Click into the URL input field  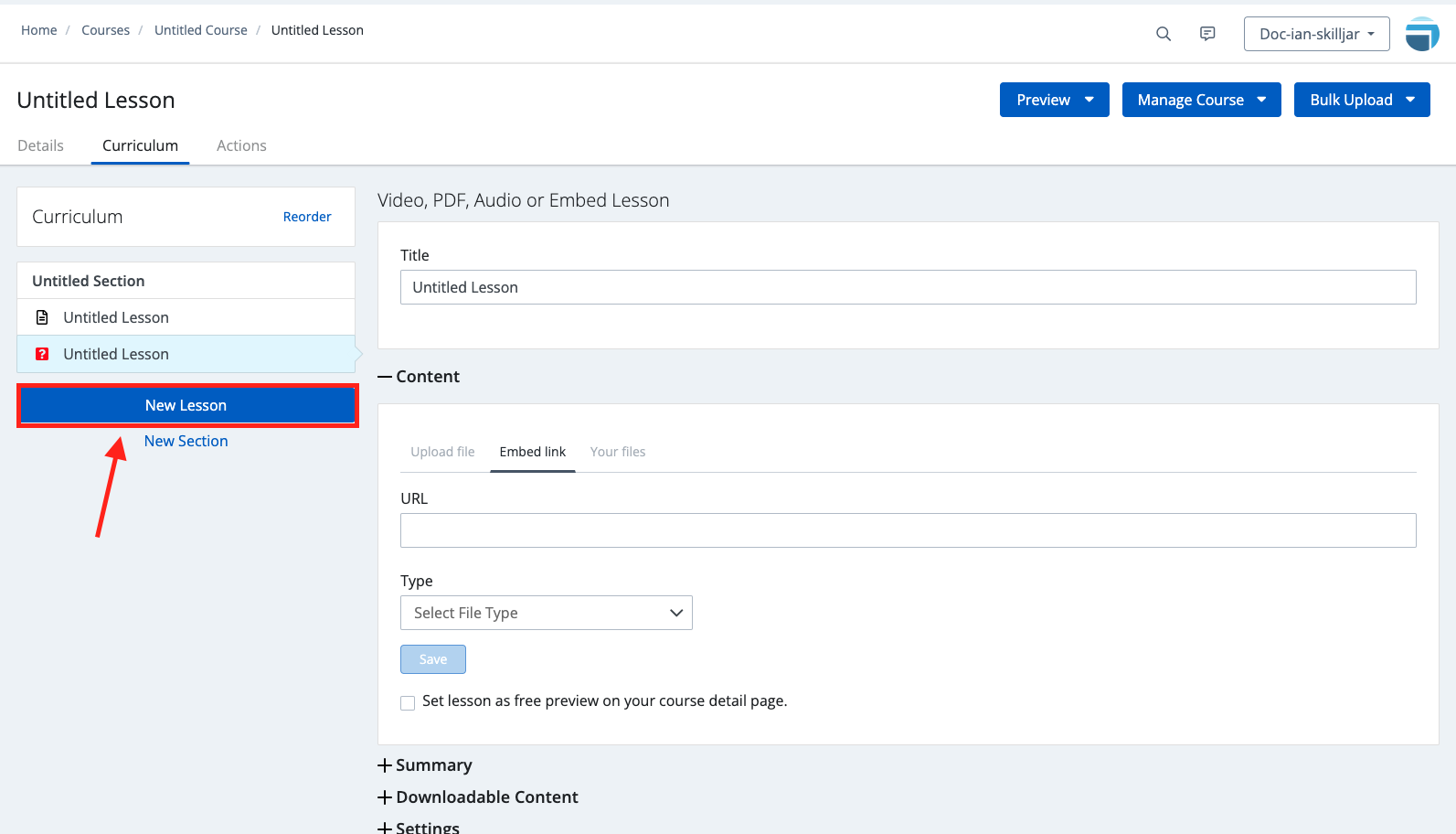click(908, 530)
